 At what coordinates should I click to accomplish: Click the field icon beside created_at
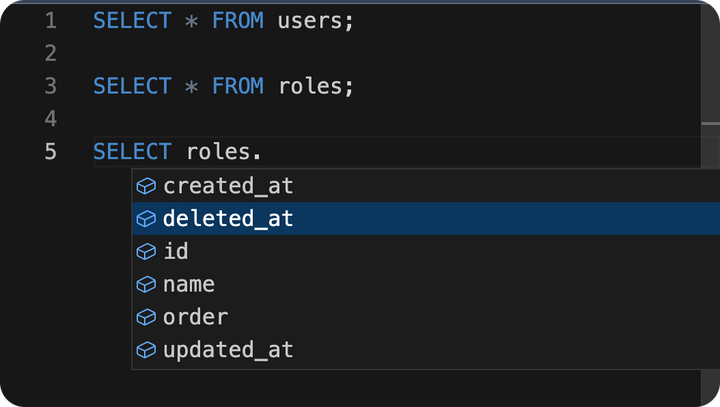[x=146, y=186]
